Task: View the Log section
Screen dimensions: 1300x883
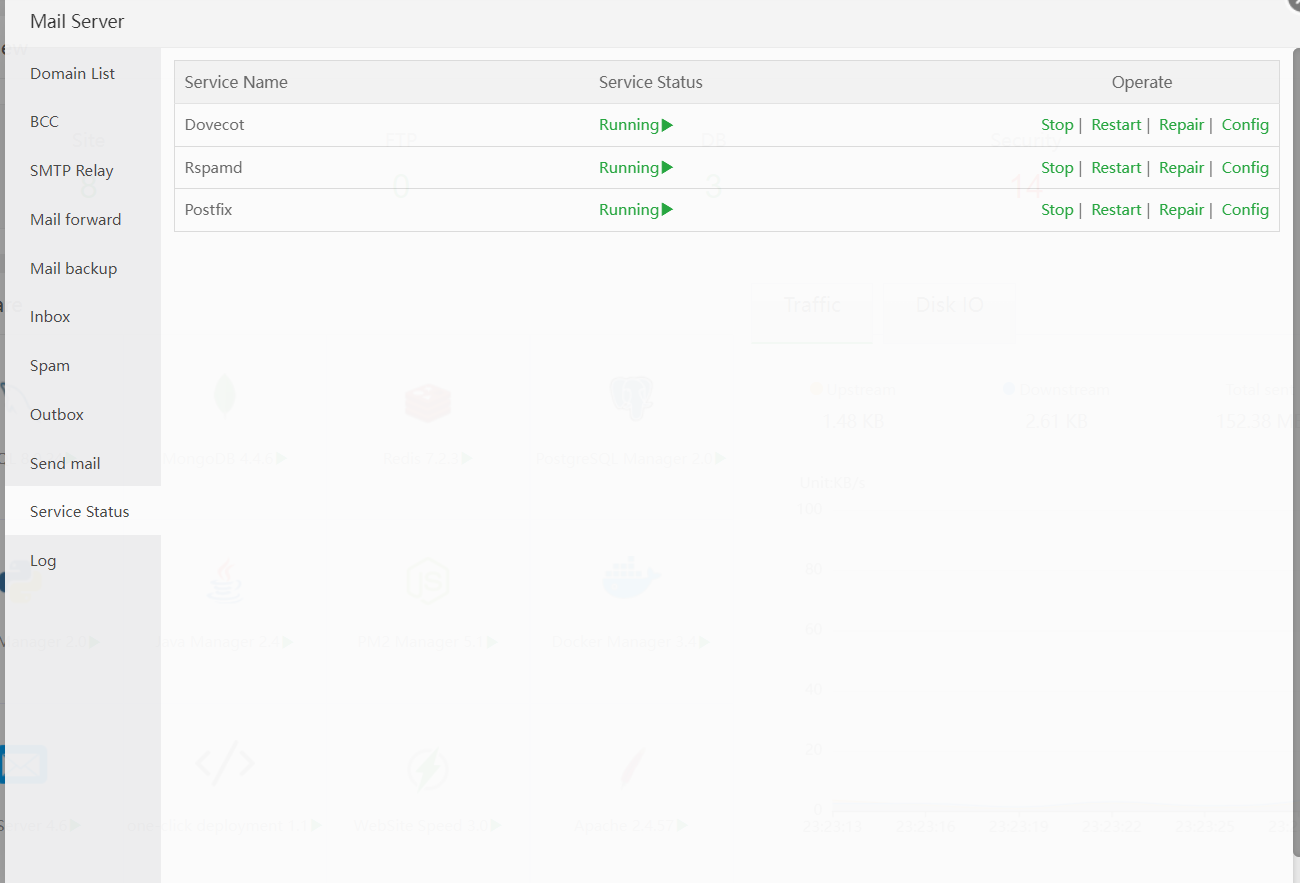Action: coord(82,561)
